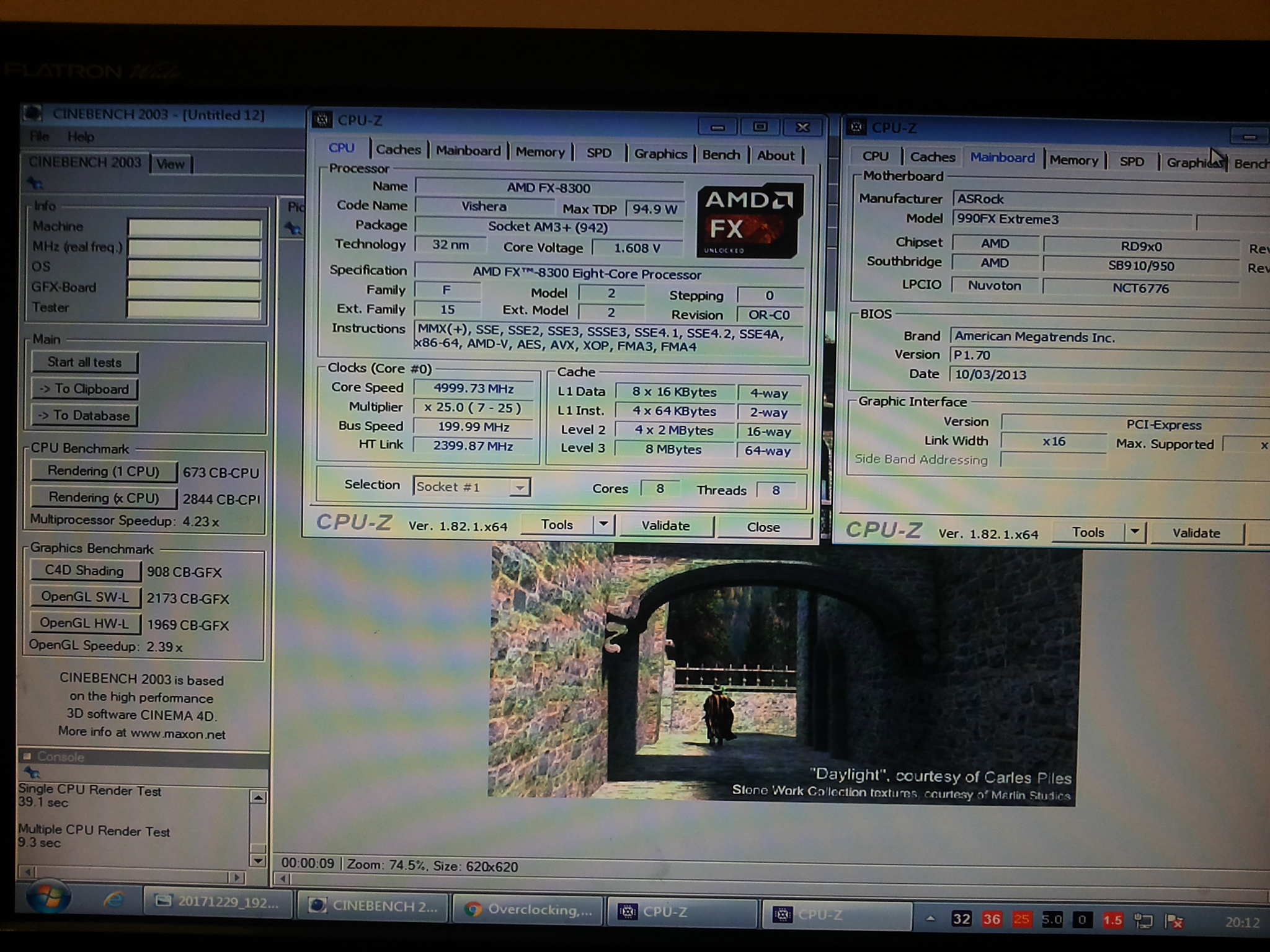Viewport: 1270px width, 952px height.
Task: Copy results with To Clipboard button
Action: (x=84, y=389)
